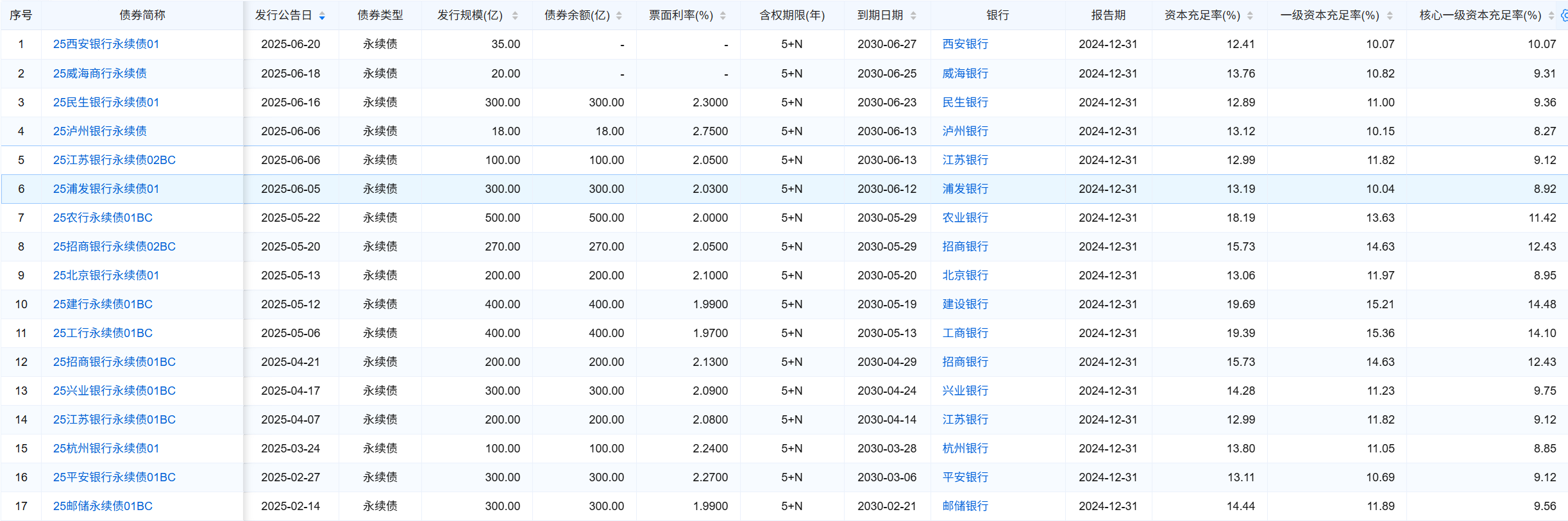Sort the table by 发行规模(亿)
This screenshot has height=521, width=1568.
click(x=515, y=16)
